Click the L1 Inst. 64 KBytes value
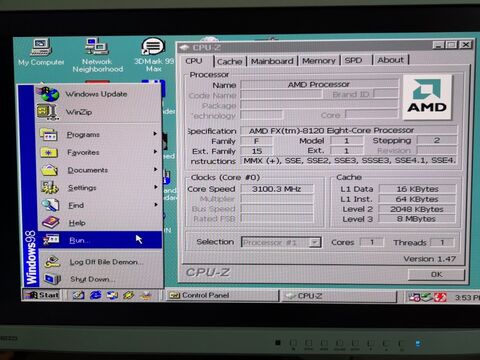This screenshot has height=360, width=480. point(417,199)
